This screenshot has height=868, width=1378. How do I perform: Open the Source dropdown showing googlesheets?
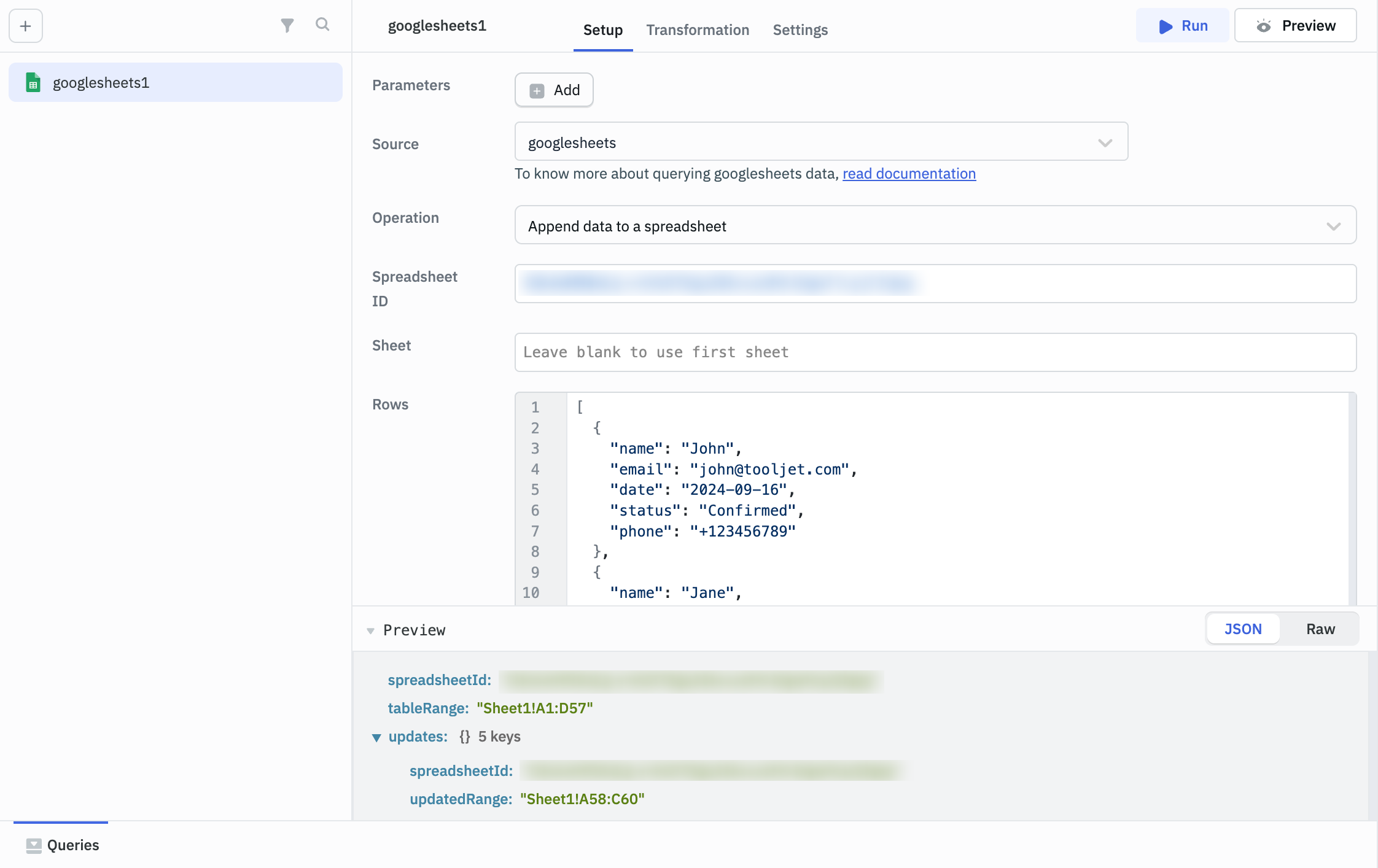(1105, 142)
